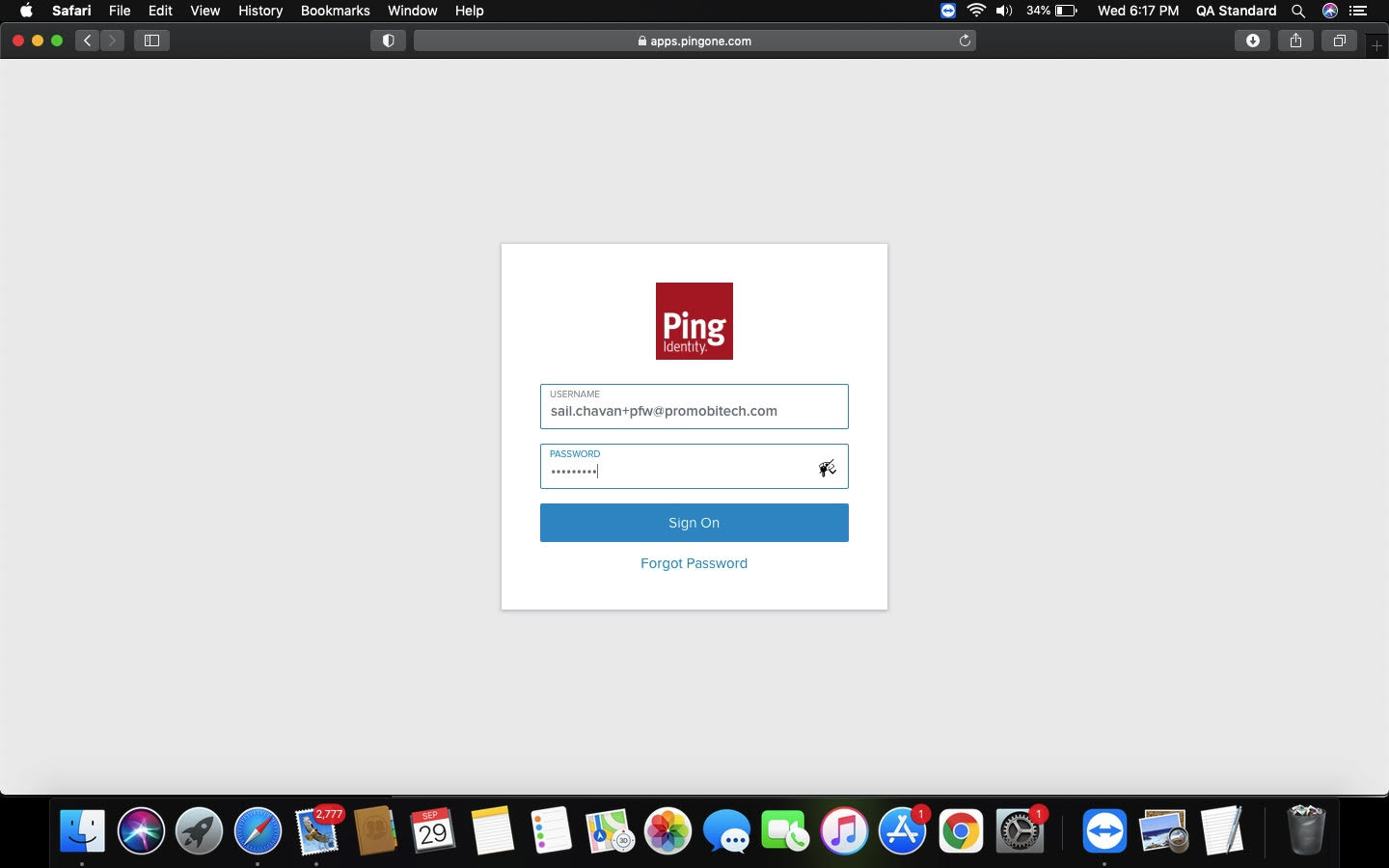Open Calendar showing Sep 29

pyautogui.click(x=433, y=830)
